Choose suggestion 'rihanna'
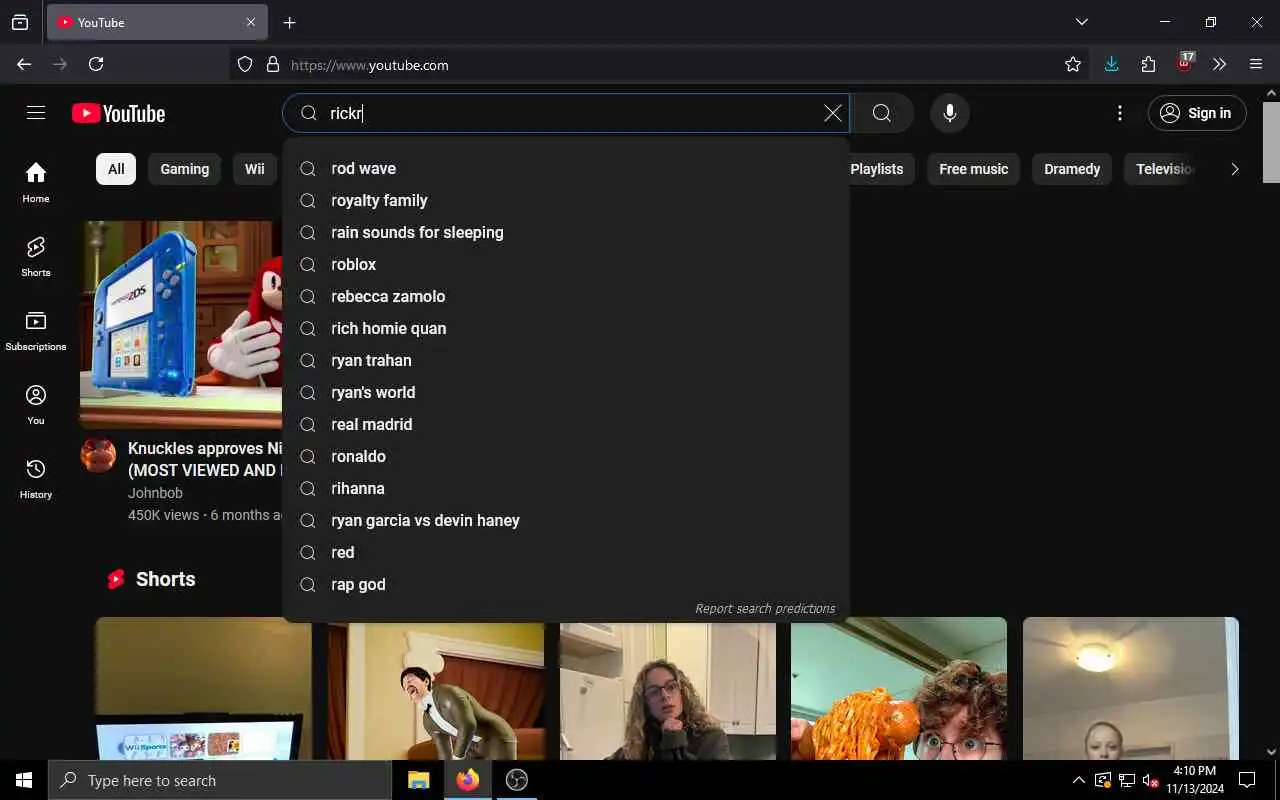 pyautogui.click(x=566, y=488)
